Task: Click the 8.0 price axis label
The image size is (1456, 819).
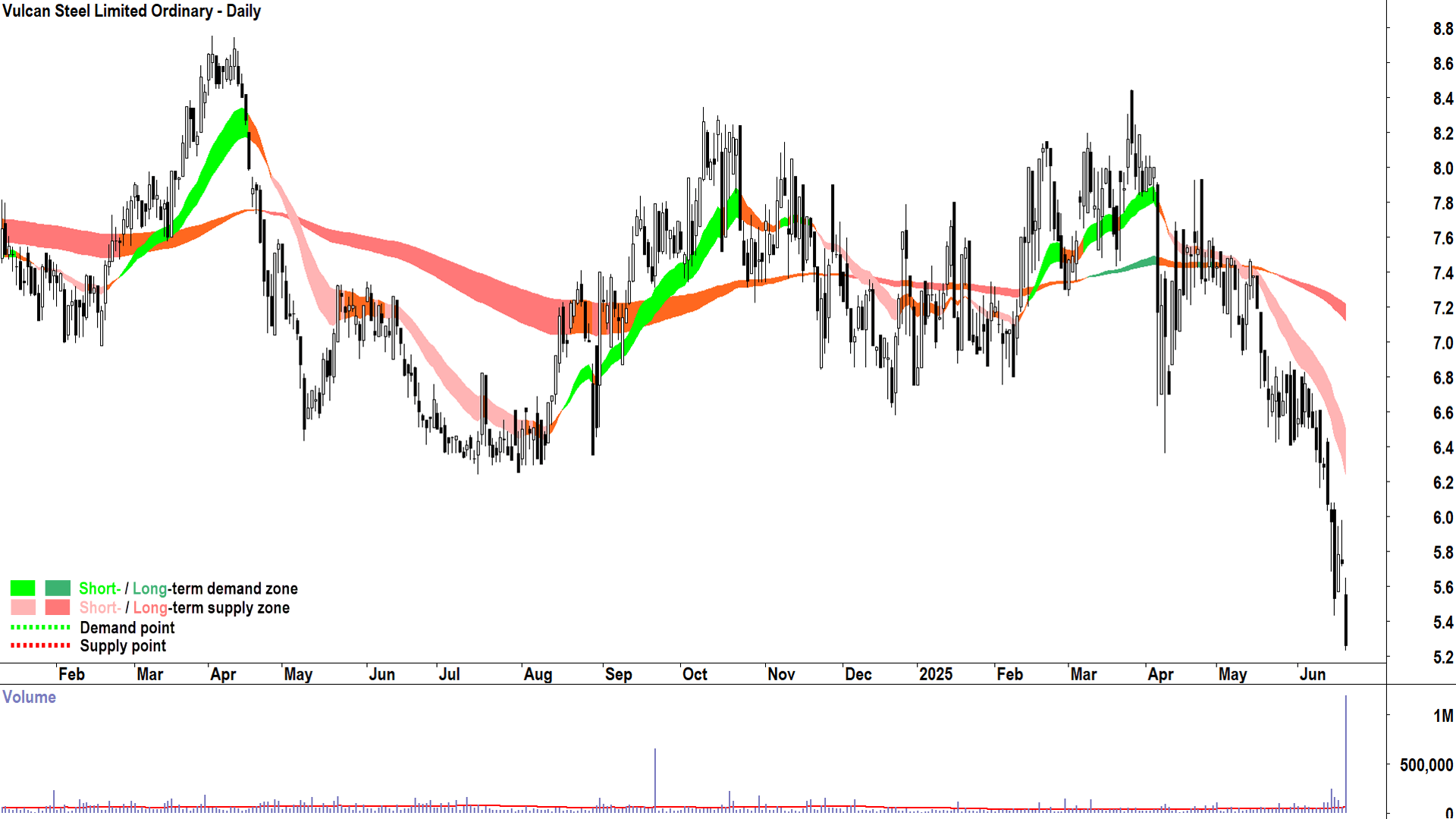Action: pos(1442,168)
